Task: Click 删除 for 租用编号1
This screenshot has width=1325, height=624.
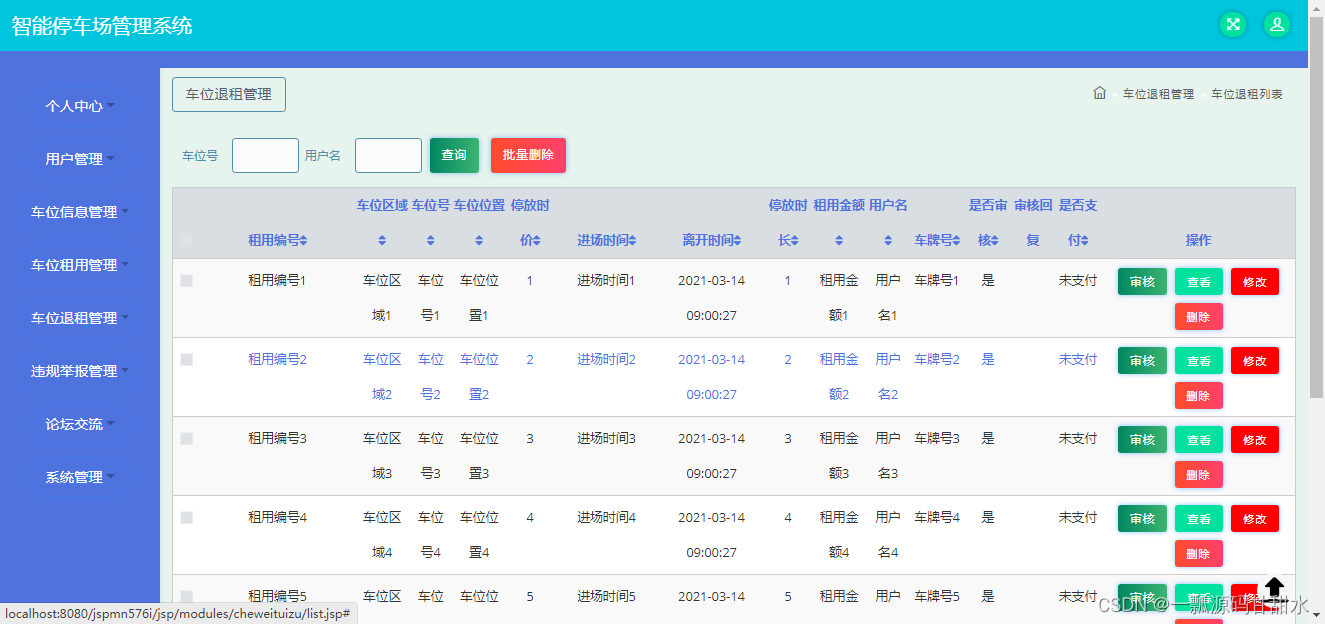Action: coord(1199,317)
